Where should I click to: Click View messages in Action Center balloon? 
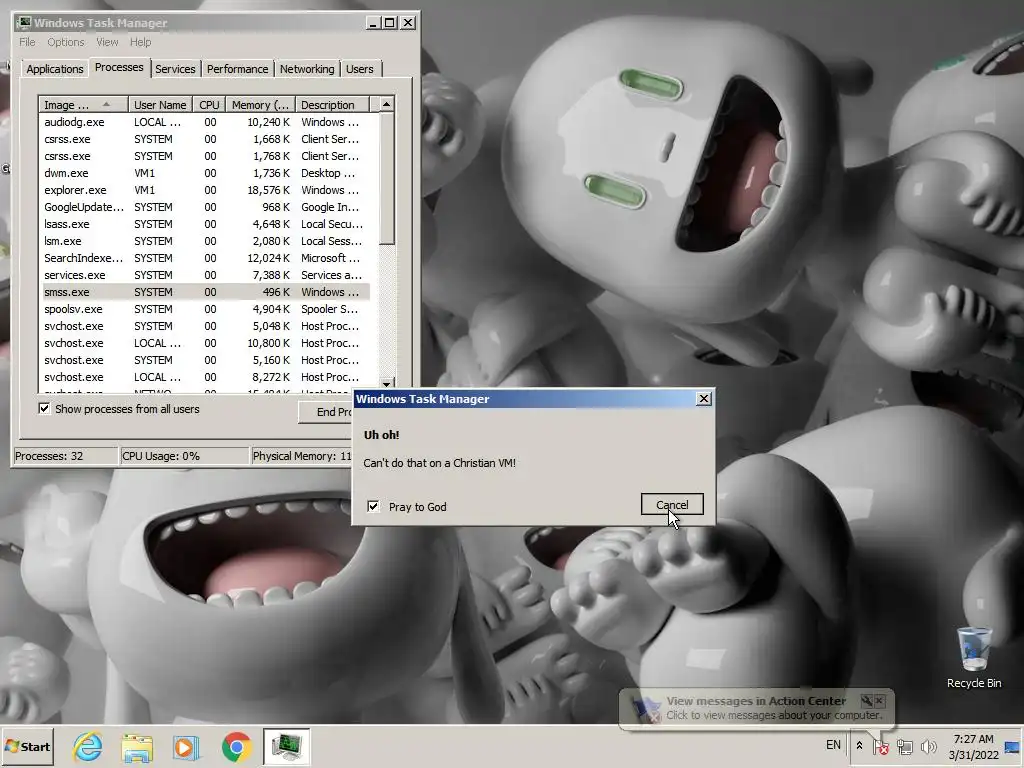point(756,701)
